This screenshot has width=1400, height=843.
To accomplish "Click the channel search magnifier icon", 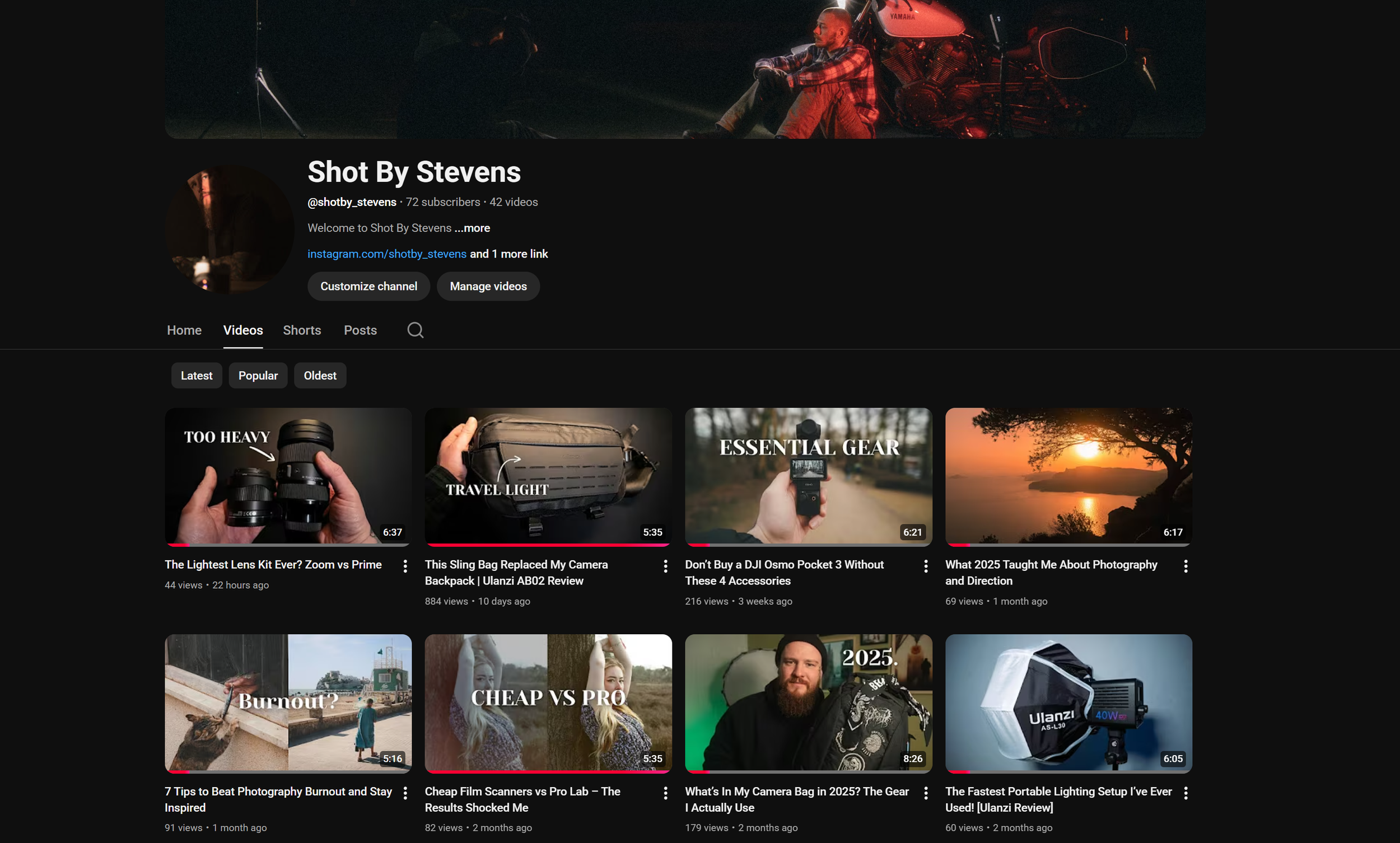I will 416,330.
